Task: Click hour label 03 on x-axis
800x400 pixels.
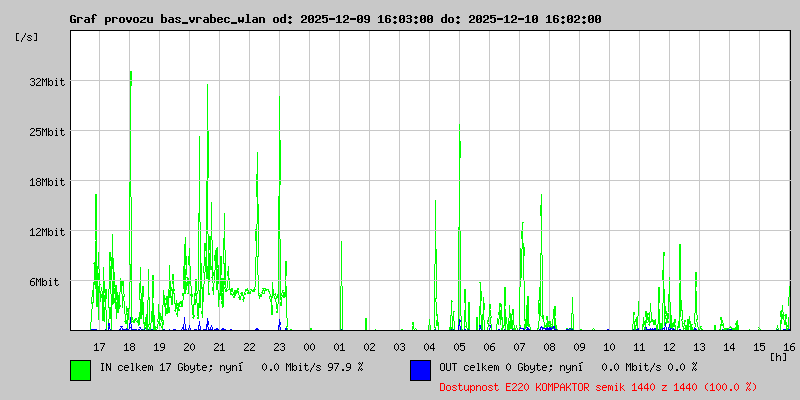Action: tap(399, 347)
